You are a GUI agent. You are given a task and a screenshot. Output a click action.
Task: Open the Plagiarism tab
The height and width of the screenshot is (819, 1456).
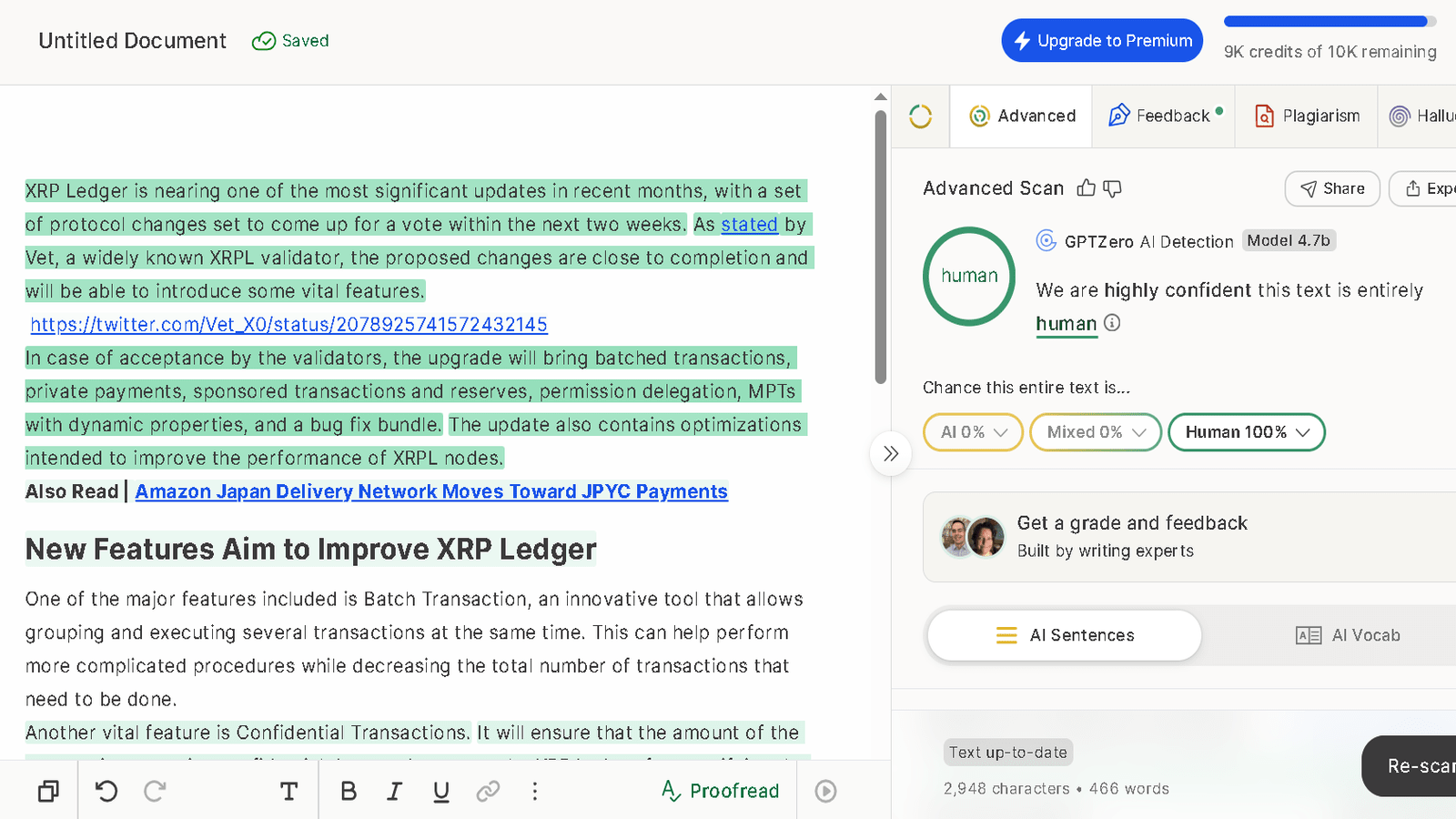(1307, 116)
